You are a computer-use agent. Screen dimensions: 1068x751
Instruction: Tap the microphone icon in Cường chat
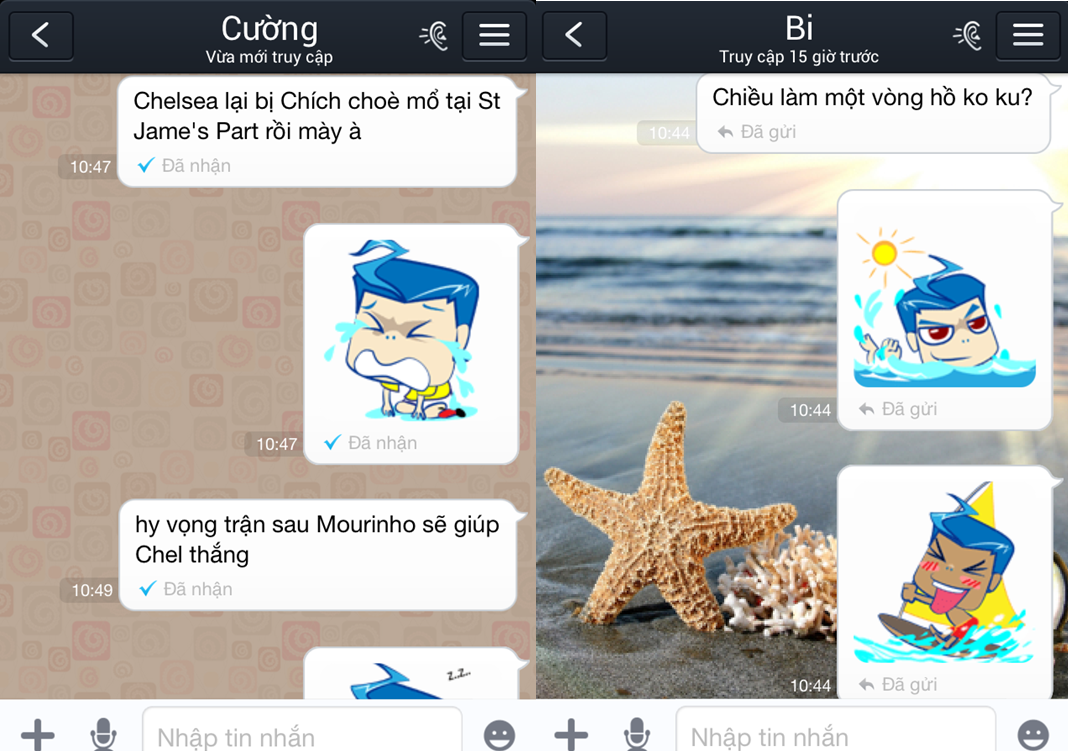click(103, 734)
